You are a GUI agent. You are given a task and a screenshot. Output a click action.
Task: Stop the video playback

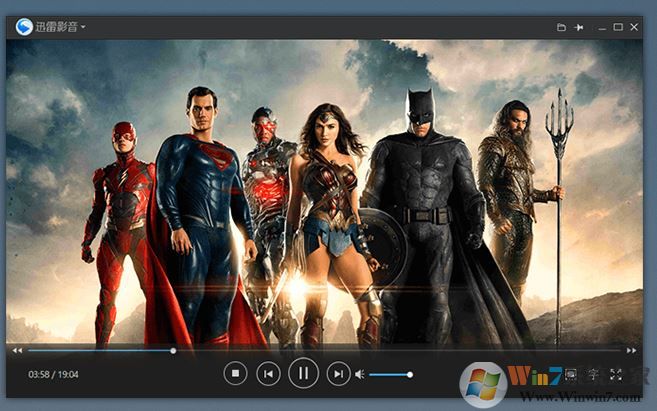tap(235, 374)
